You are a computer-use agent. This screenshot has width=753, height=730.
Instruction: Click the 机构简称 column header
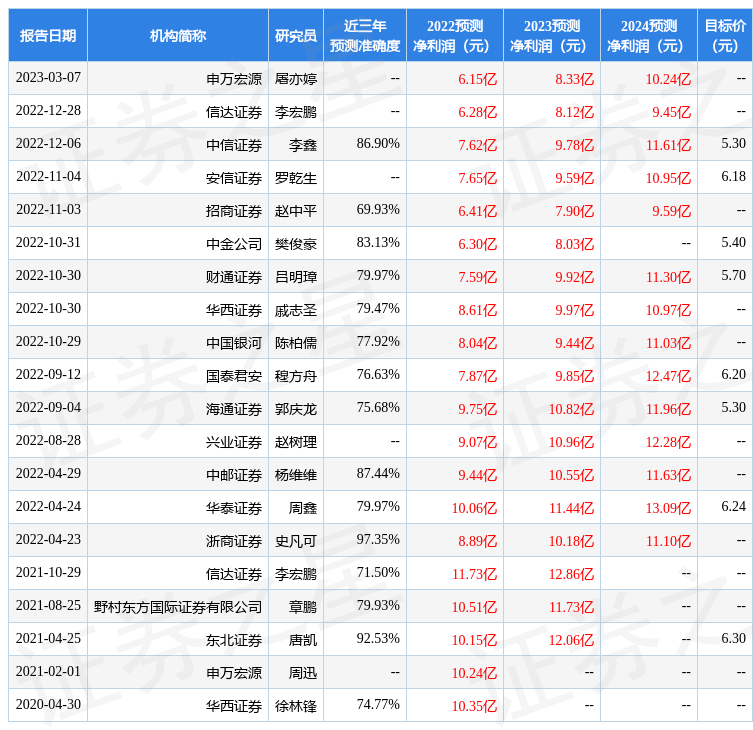tap(178, 36)
